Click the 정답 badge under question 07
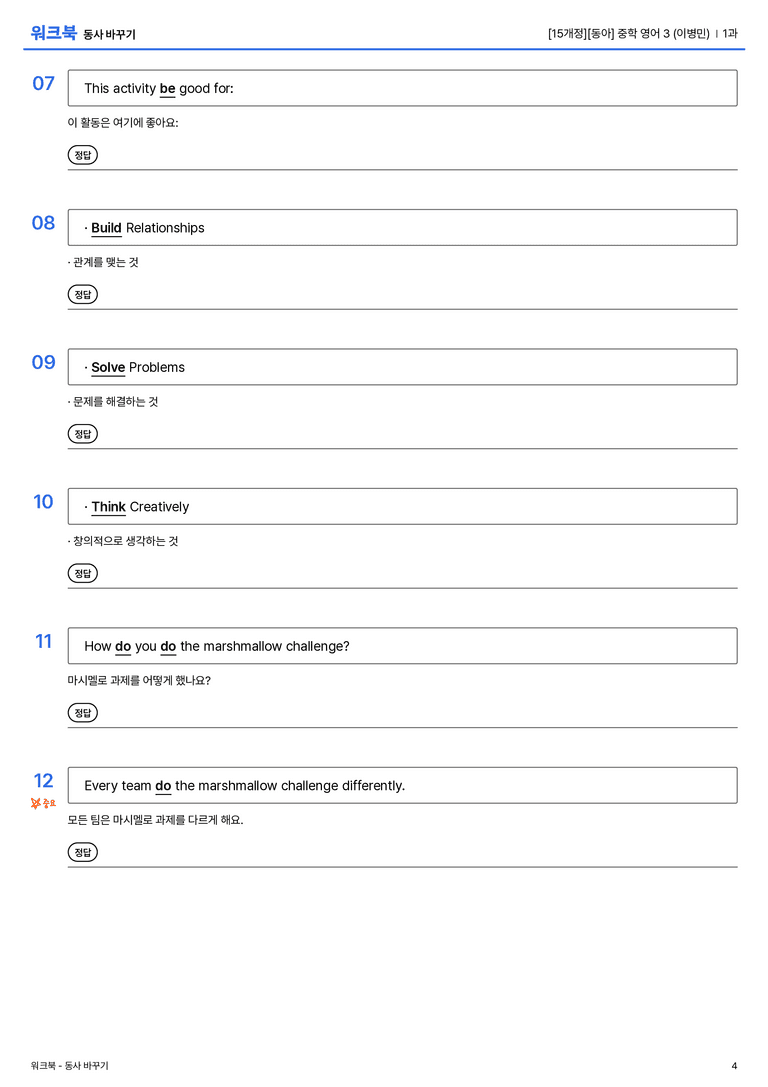Screen dimensions: 768x1087 pyautogui.click(x=82, y=155)
